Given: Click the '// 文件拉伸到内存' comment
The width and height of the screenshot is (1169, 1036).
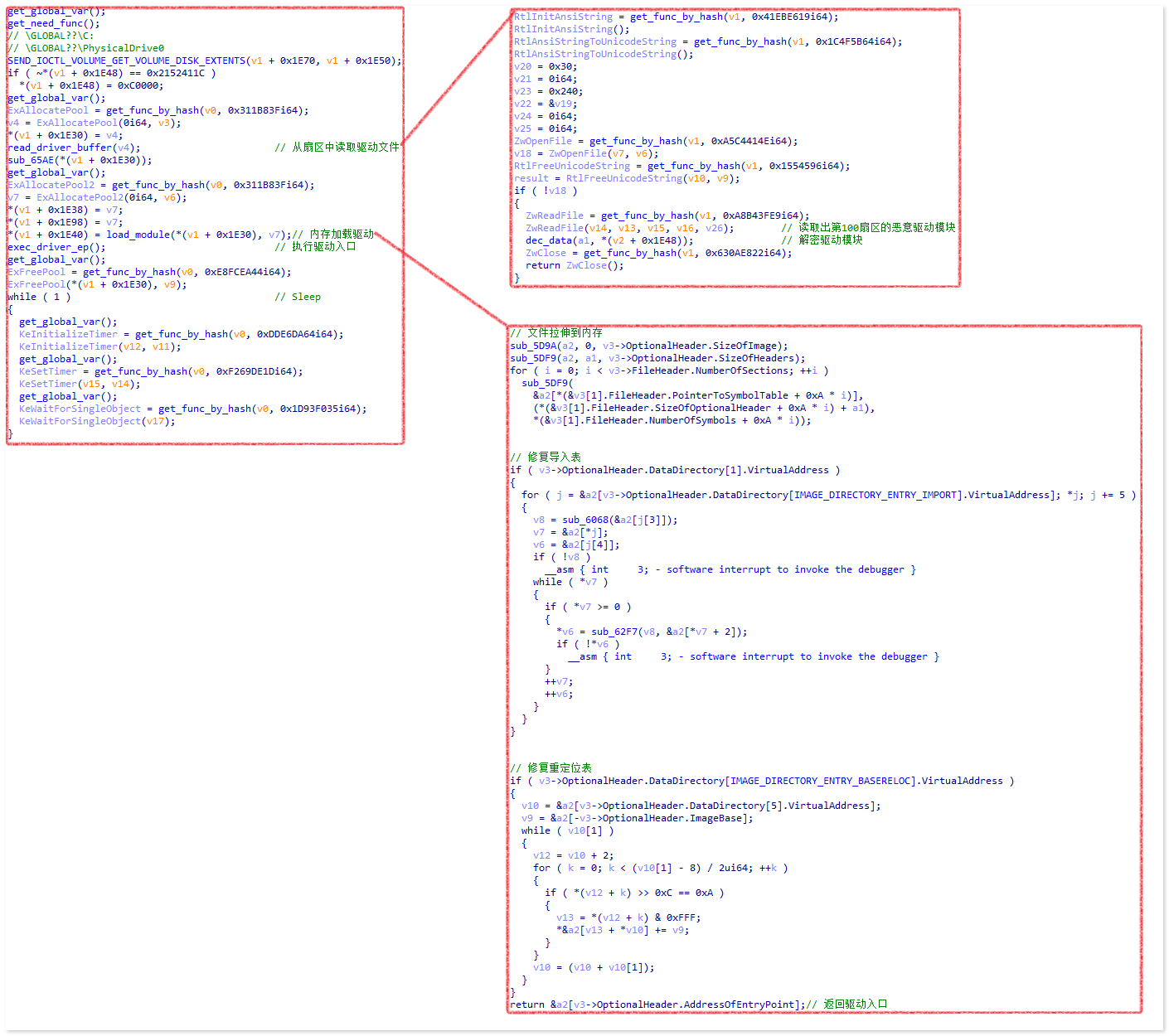Looking at the screenshot, I should [x=556, y=332].
